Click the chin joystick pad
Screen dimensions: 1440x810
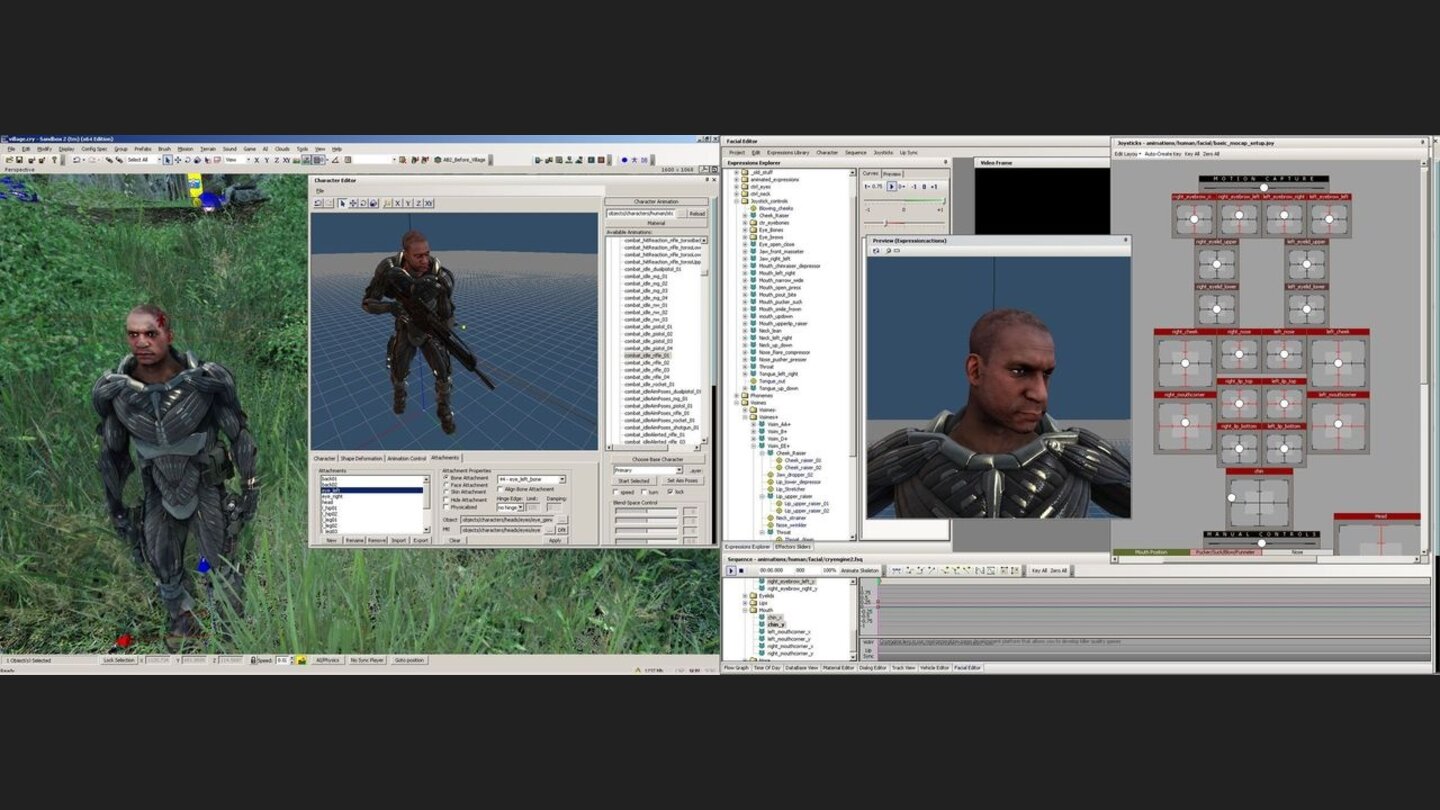point(1259,502)
